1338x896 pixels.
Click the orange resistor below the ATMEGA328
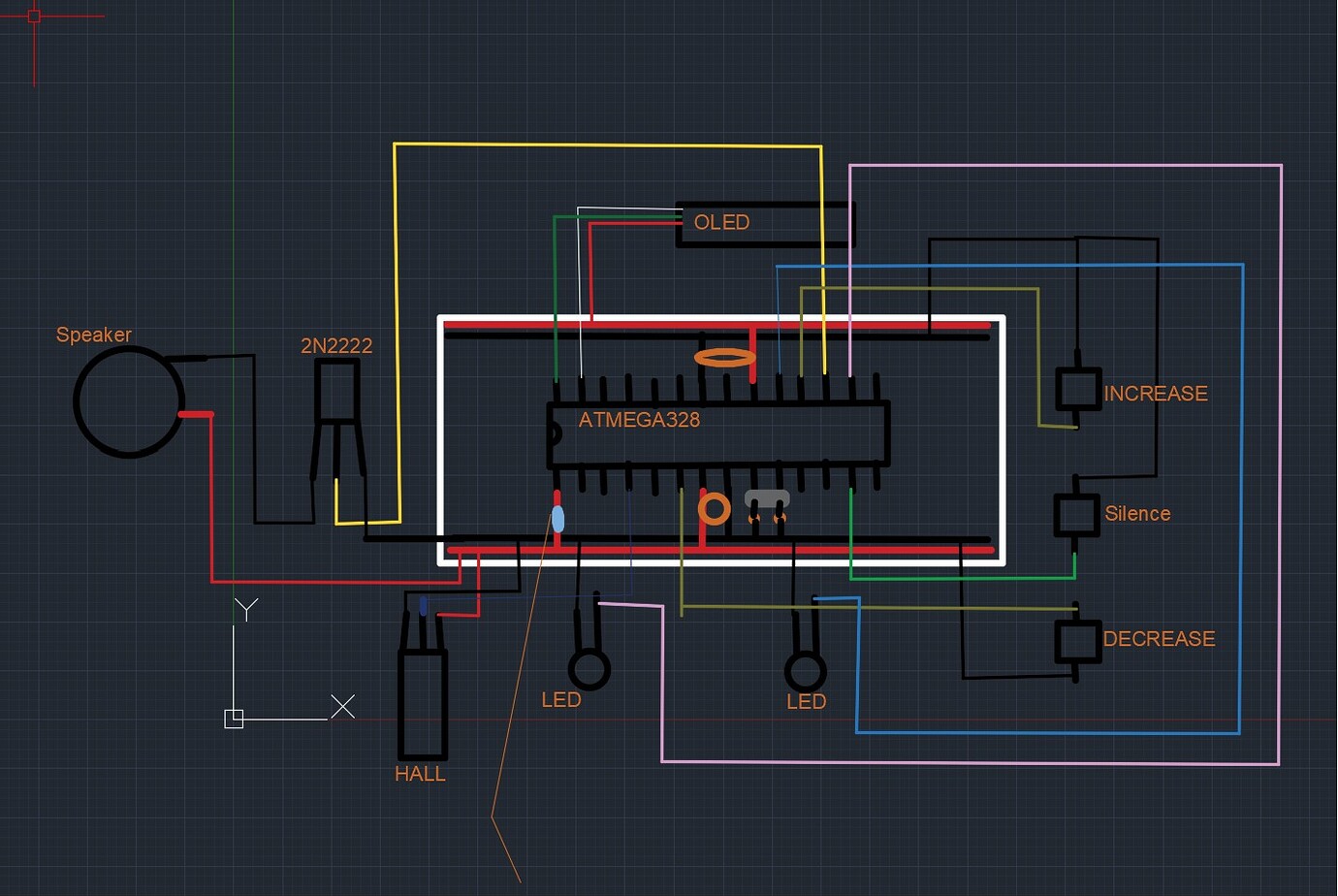click(x=714, y=506)
